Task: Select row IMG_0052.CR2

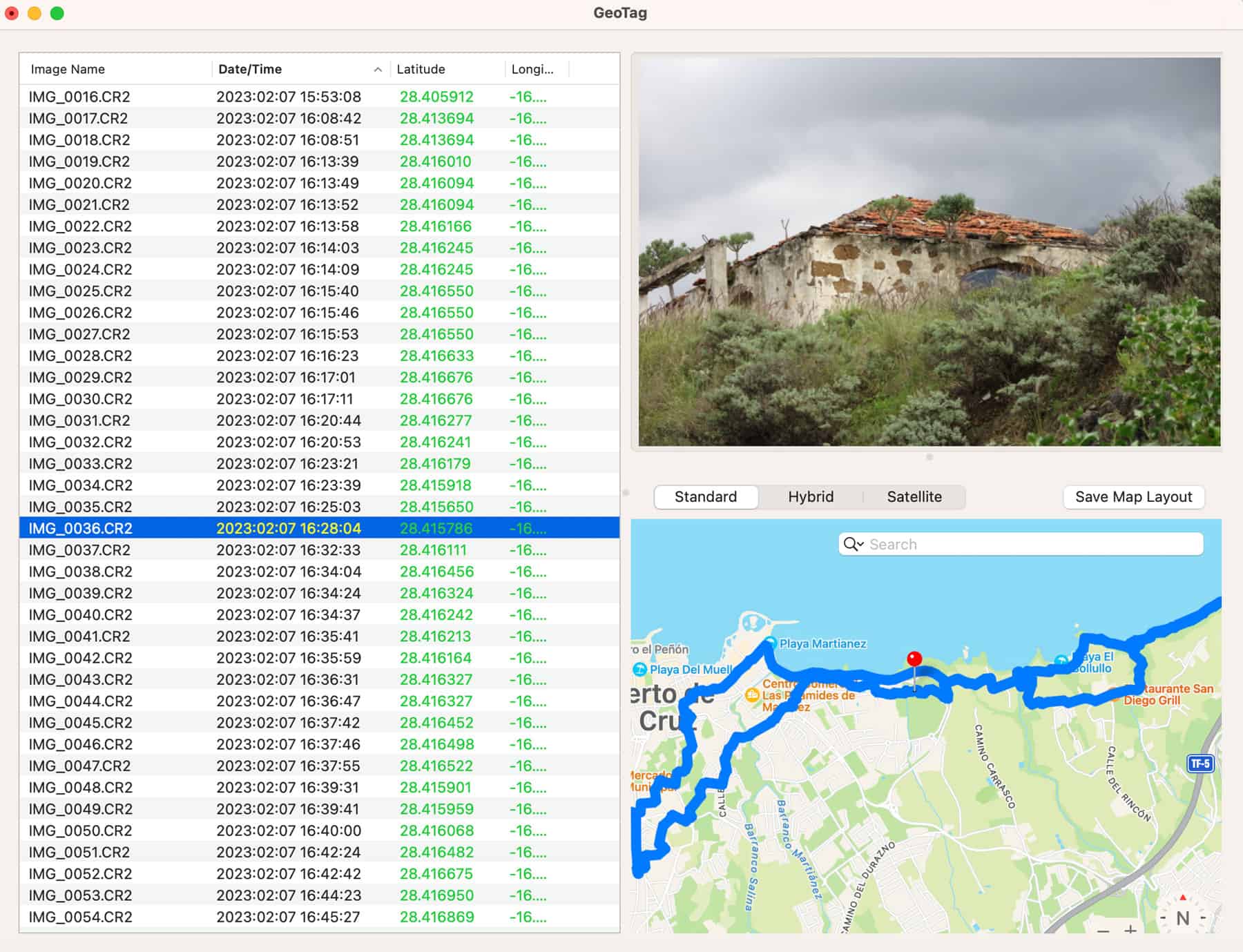Action: tap(319, 873)
